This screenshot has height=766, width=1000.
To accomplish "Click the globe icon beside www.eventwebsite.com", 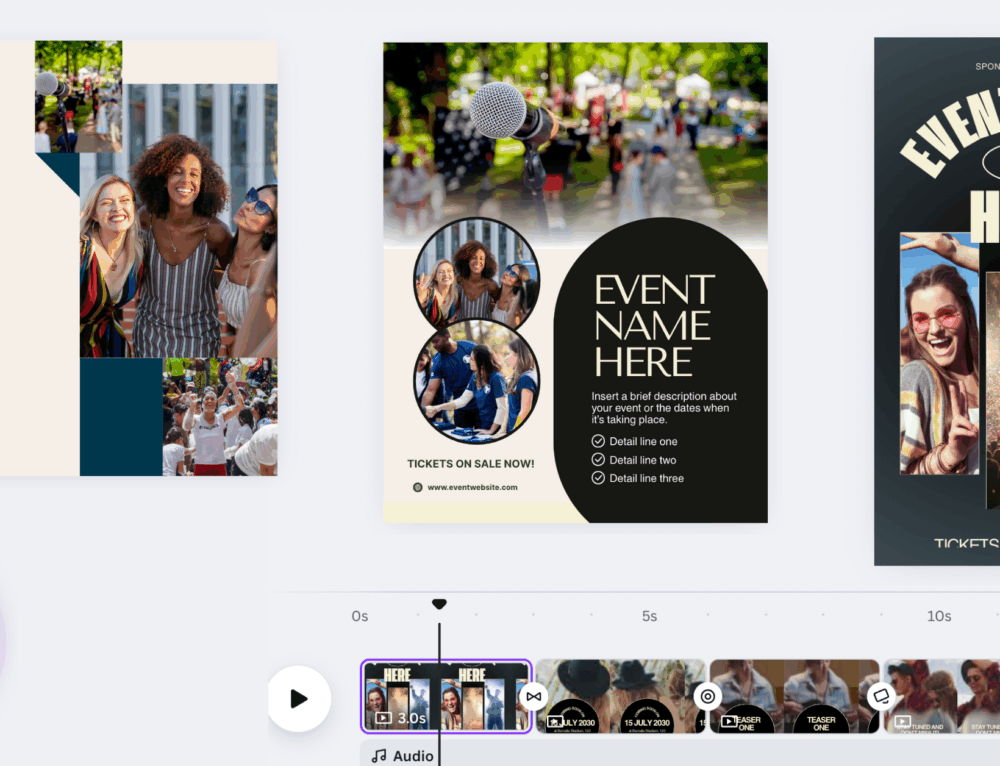I will 417,487.
